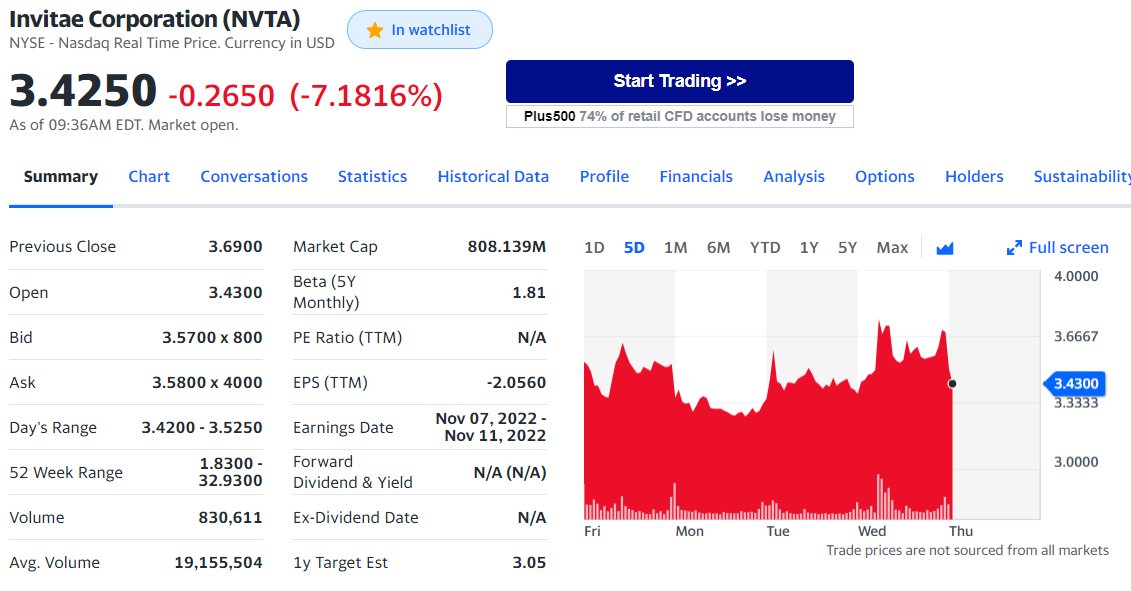Switch chart type using the area chart icon
The image size is (1131, 591).
[944, 248]
